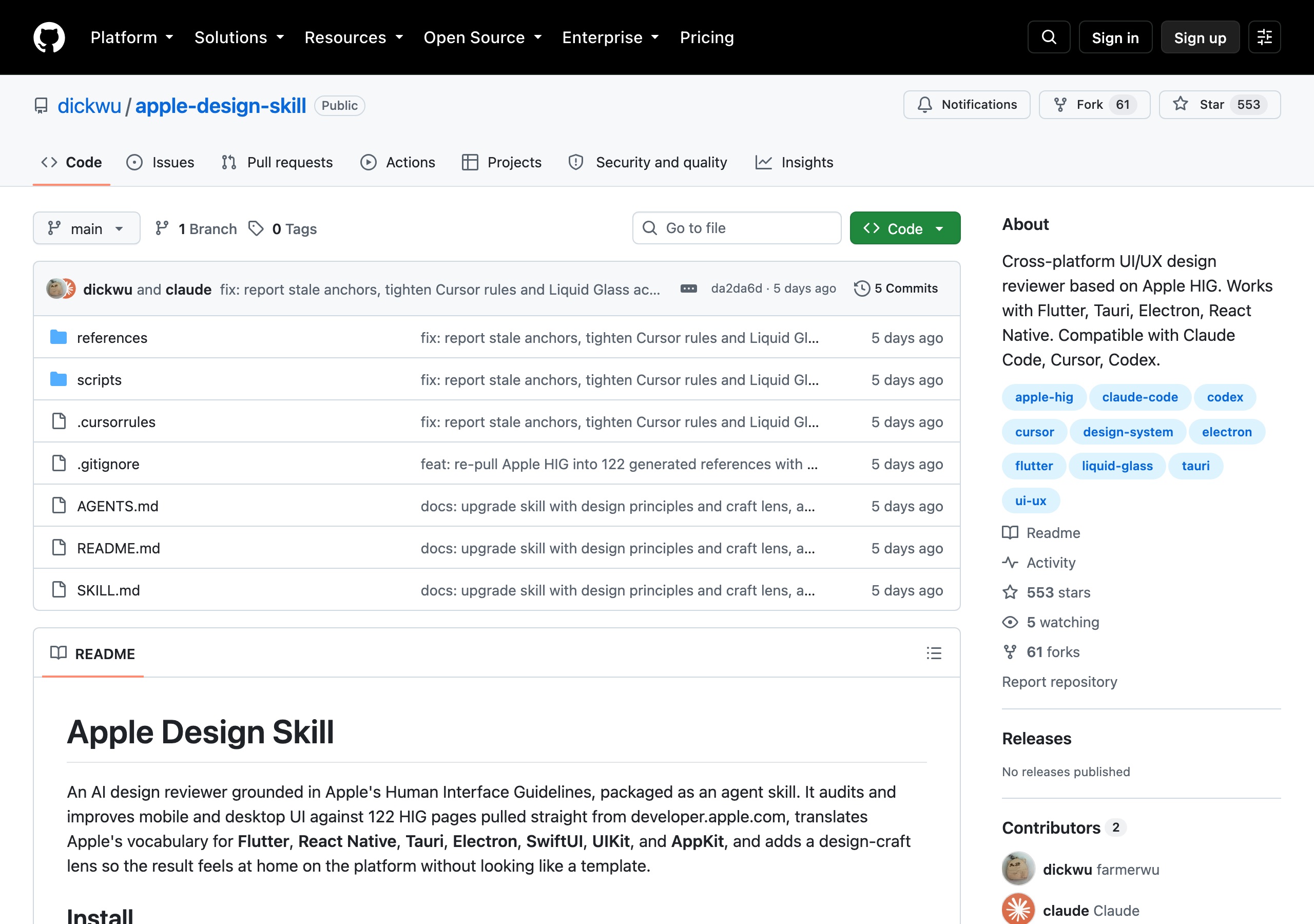
Task: Click the book icon on README tab
Action: pyautogui.click(x=59, y=652)
